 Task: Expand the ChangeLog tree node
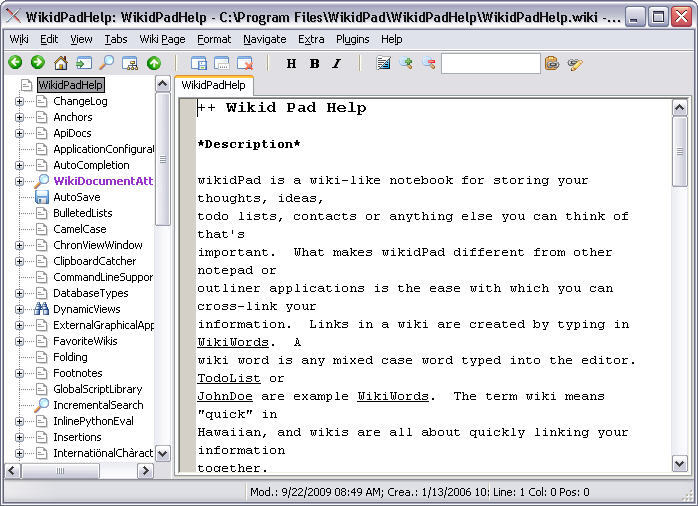click(x=19, y=101)
